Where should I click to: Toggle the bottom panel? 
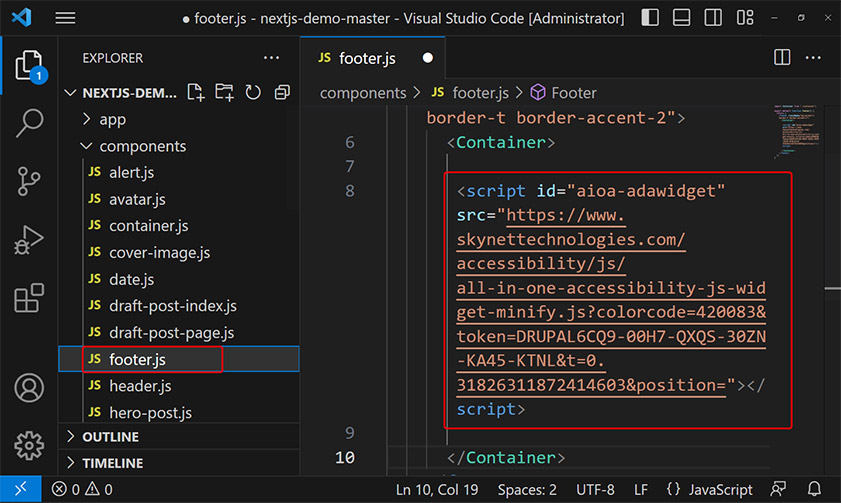click(681, 18)
